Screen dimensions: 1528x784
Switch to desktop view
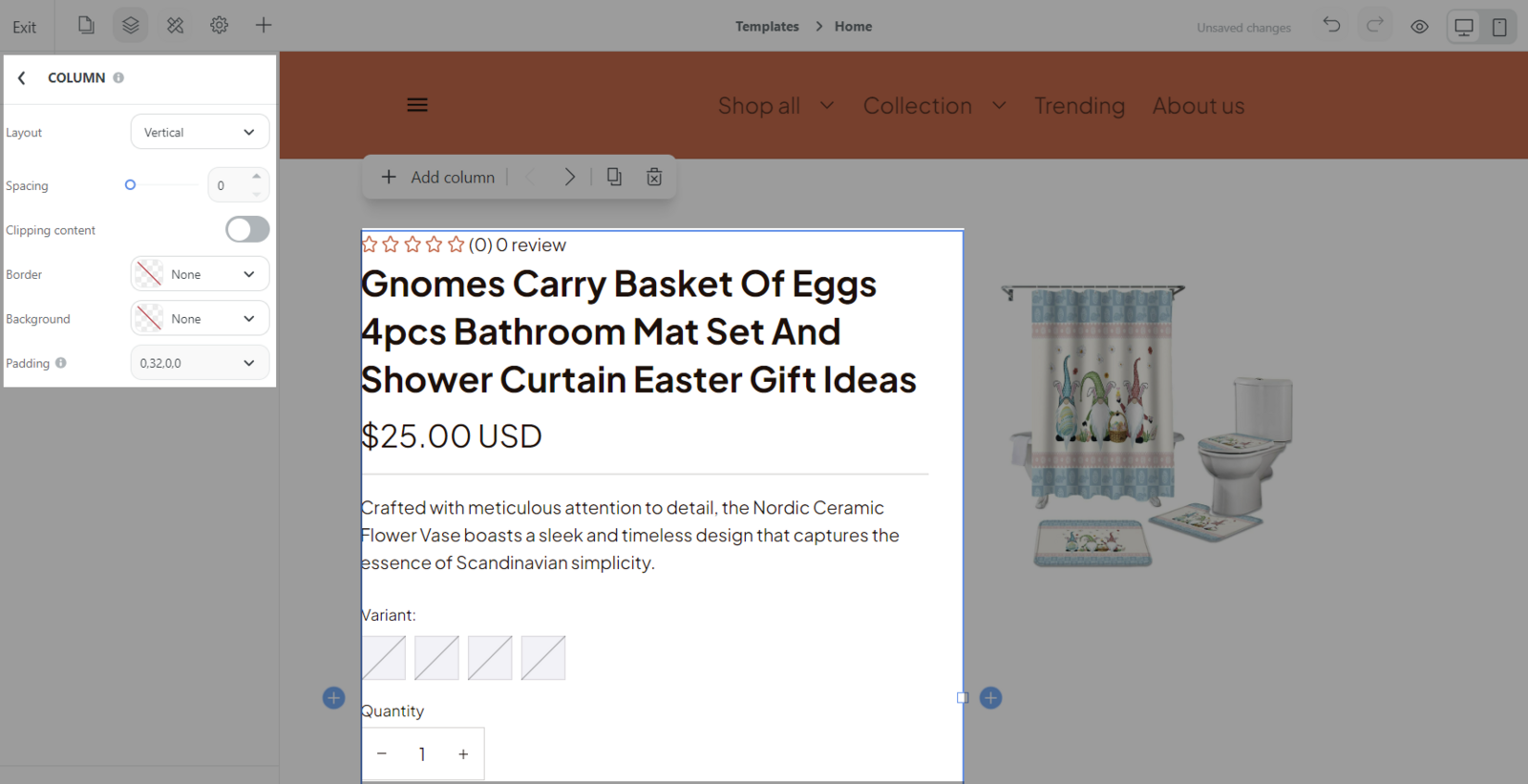click(1464, 27)
